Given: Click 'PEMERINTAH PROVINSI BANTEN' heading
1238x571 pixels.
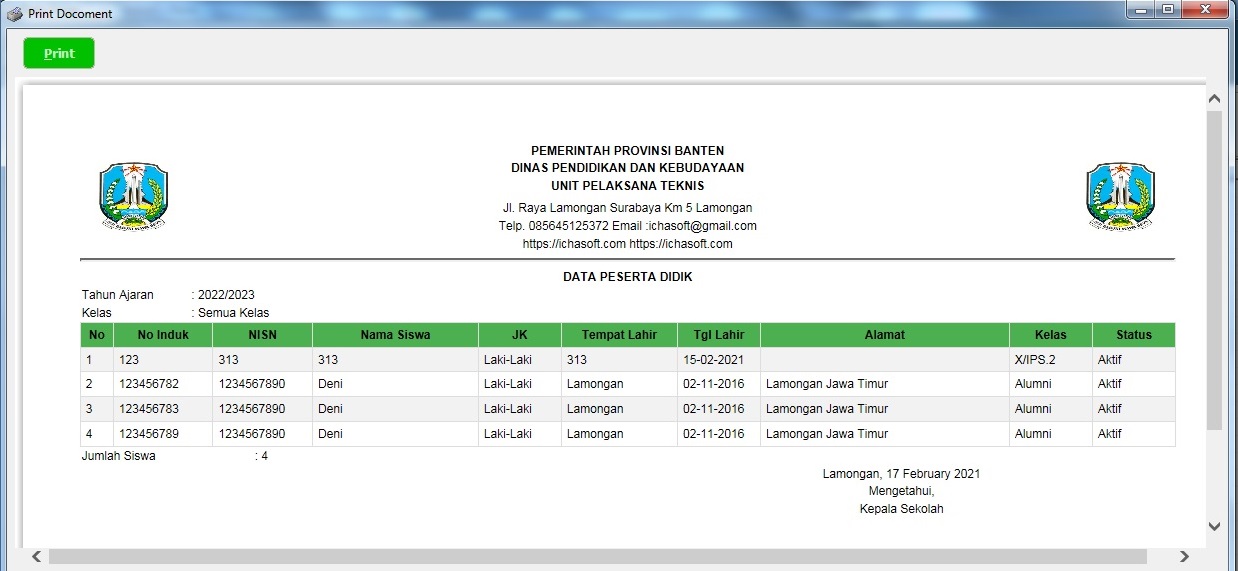Looking at the screenshot, I should click(628, 150).
